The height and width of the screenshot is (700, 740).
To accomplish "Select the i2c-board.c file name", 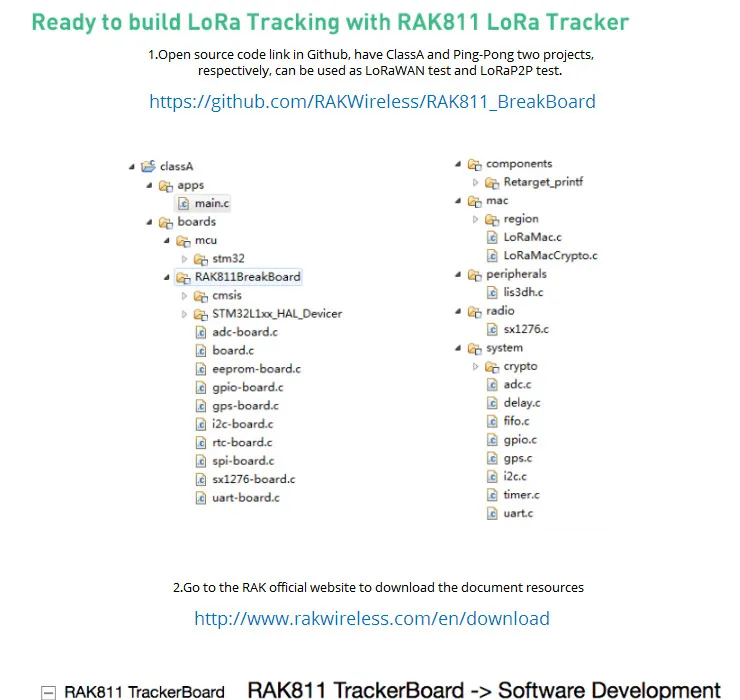I will (243, 424).
